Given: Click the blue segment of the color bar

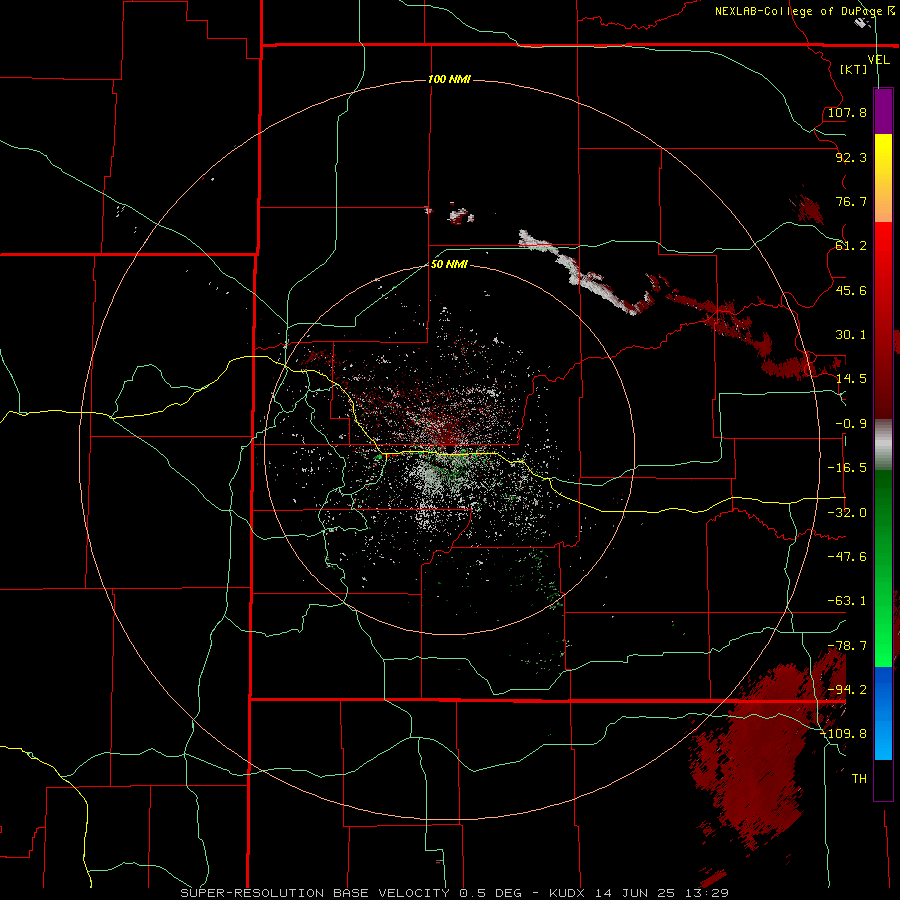Looking at the screenshot, I should 883,713.
